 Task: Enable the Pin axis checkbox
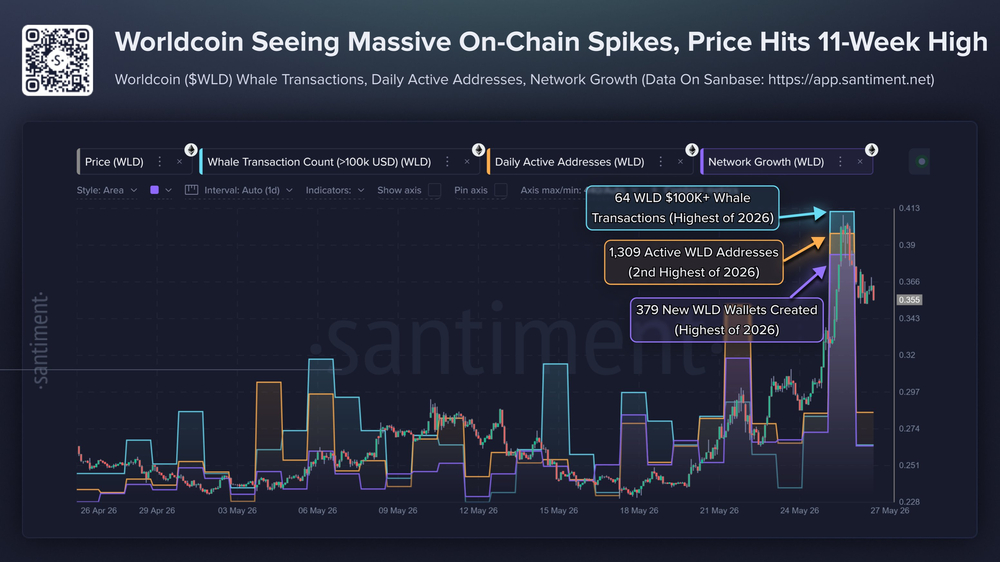click(501, 190)
